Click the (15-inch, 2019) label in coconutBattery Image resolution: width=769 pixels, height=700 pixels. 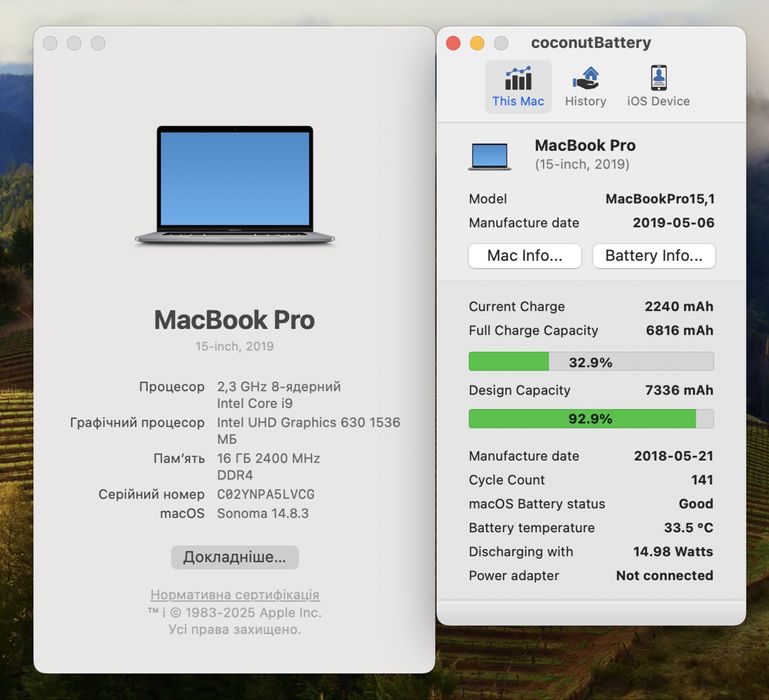click(582, 164)
